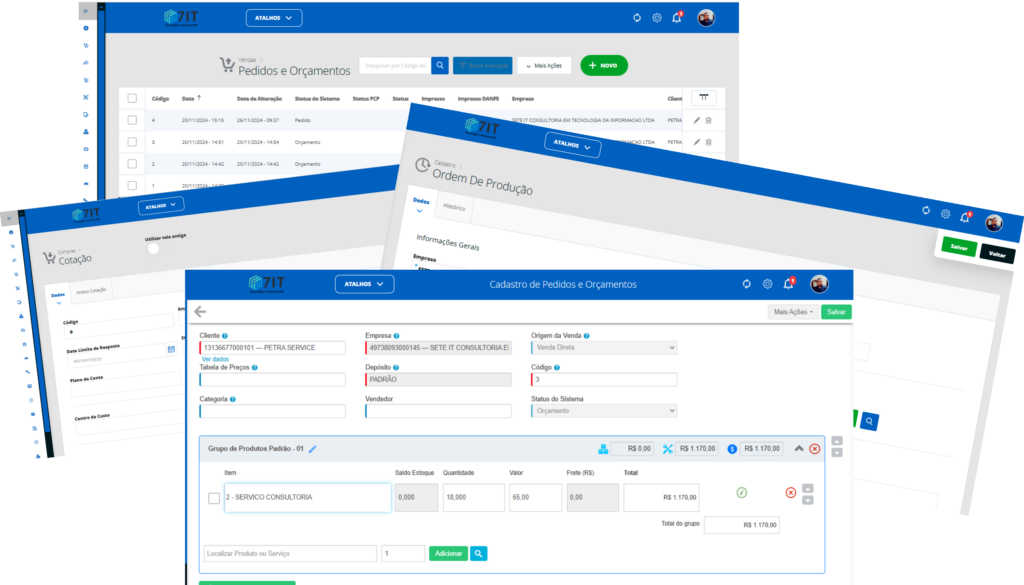Click the Origem da Venda help icon
Viewport: 1024px width, 585px height.
click(x=586, y=336)
